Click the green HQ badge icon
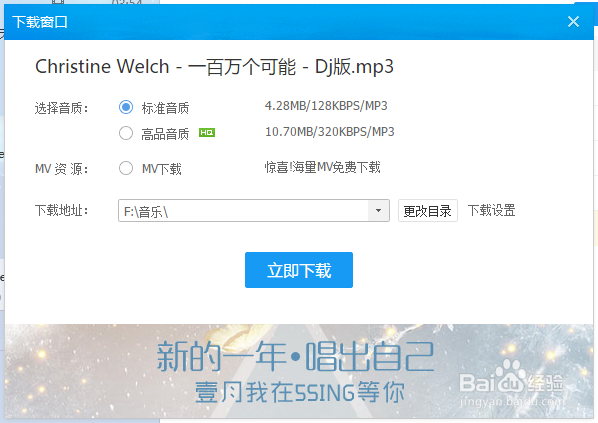Image resolution: width=598 pixels, height=423 pixels. pos(207,133)
